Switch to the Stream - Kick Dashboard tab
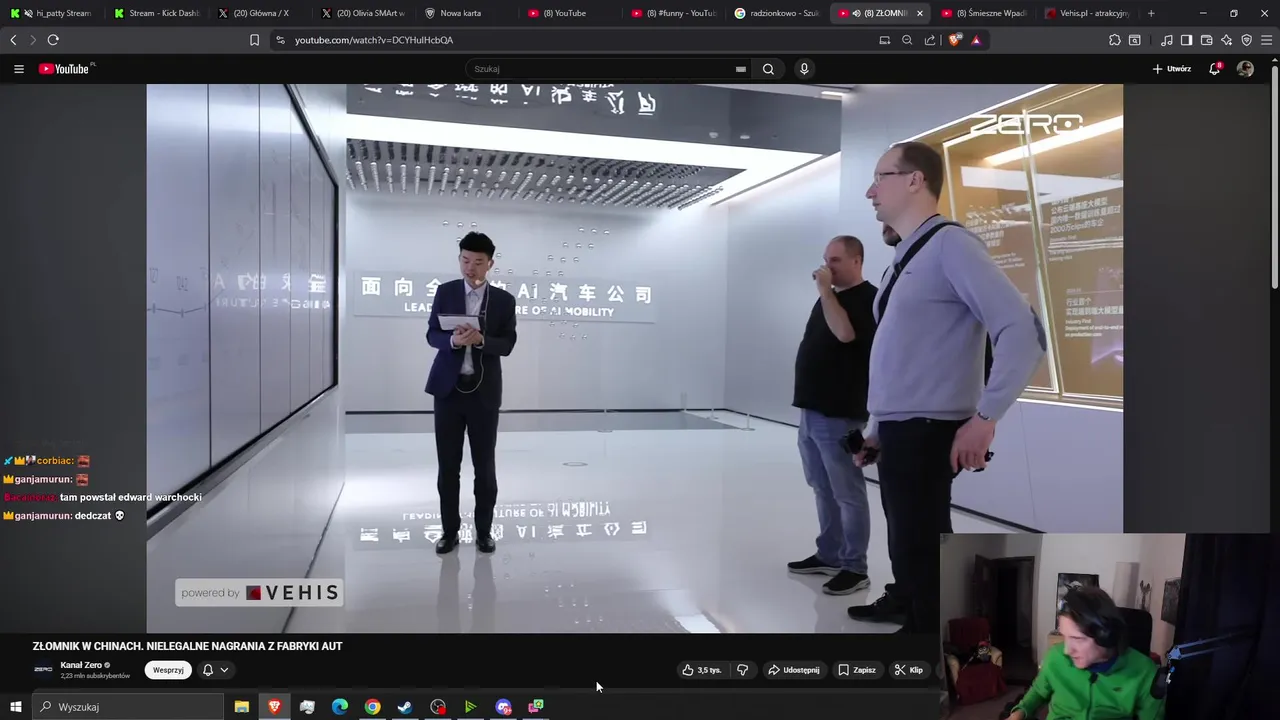Screen dimensions: 1280x720 pos(156,13)
